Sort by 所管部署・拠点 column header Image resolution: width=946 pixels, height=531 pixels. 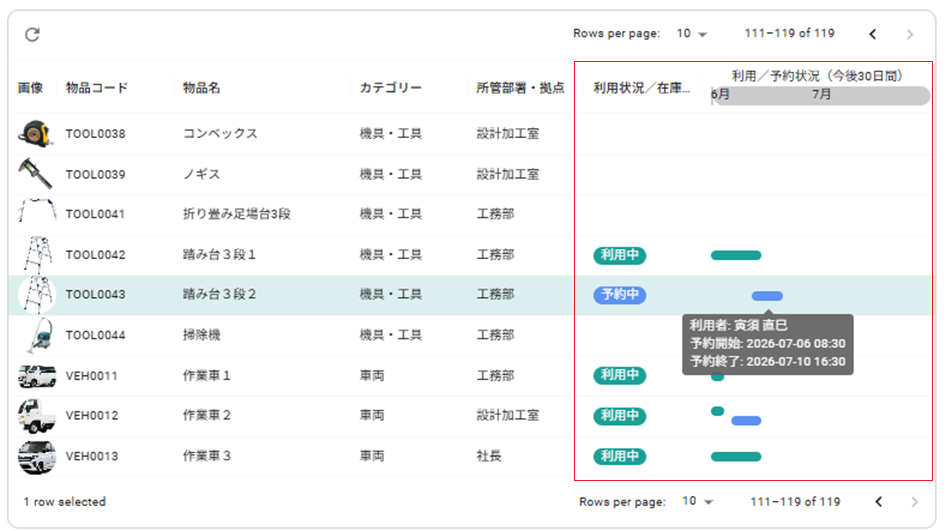pyautogui.click(x=520, y=88)
